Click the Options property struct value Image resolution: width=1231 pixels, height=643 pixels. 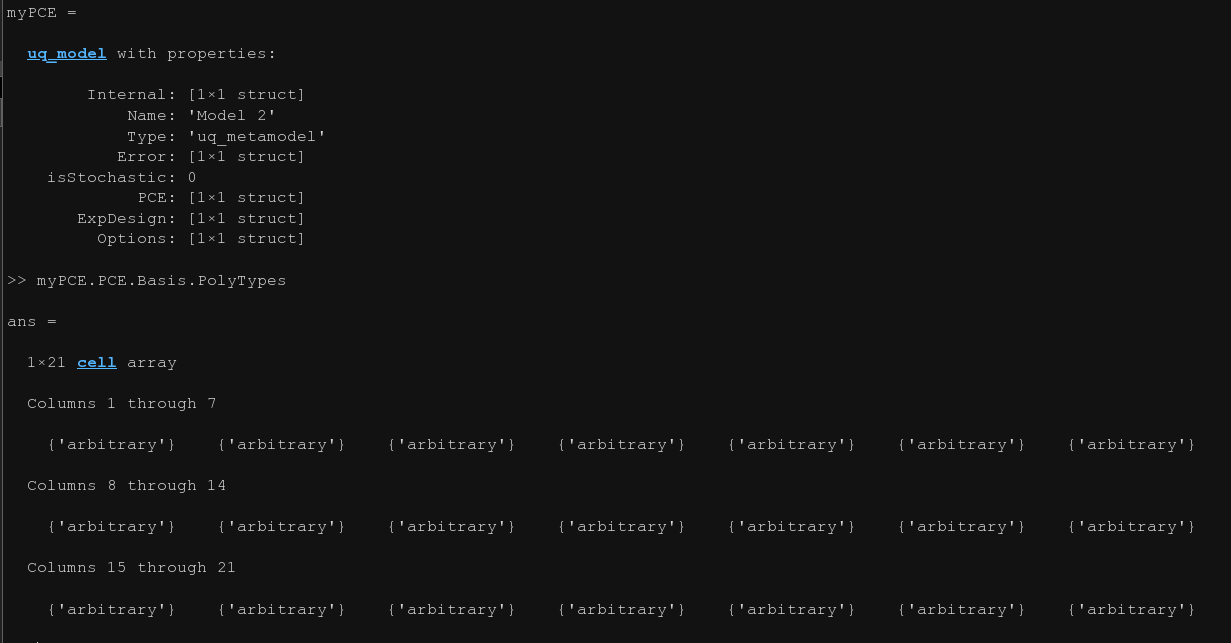pyautogui.click(x=246, y=239)
